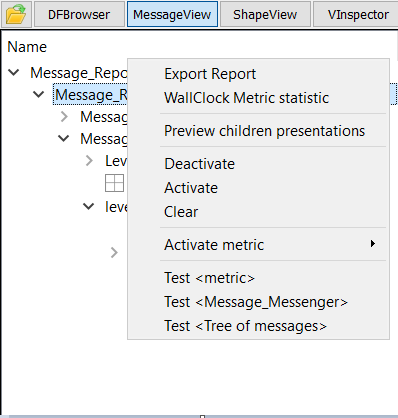Select WallClock Metric statistic menu entry
The height and width of the screenshot is (418, 398).
247,98
